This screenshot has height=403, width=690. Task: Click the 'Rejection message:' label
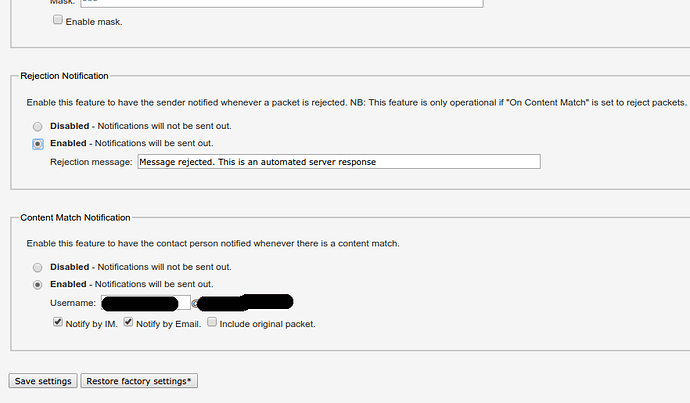[x=91, y=162]
